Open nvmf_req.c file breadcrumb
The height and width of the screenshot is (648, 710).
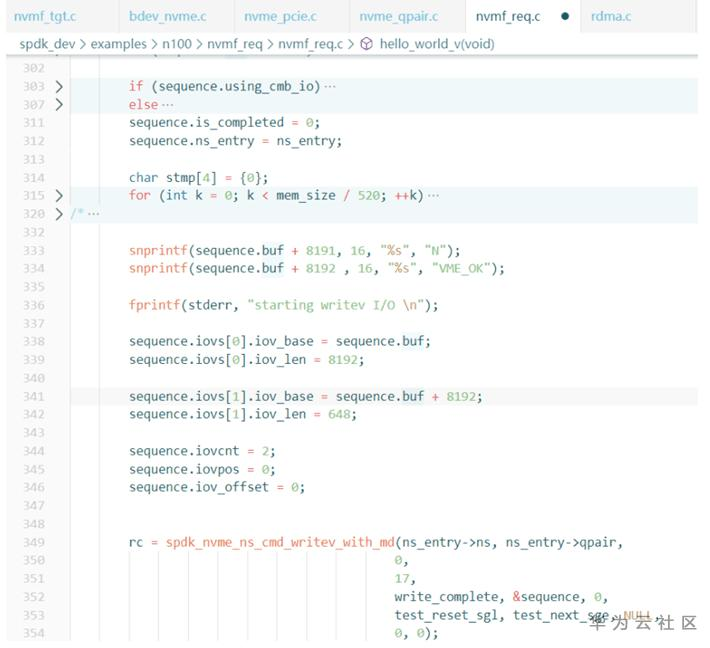[310, 44]
